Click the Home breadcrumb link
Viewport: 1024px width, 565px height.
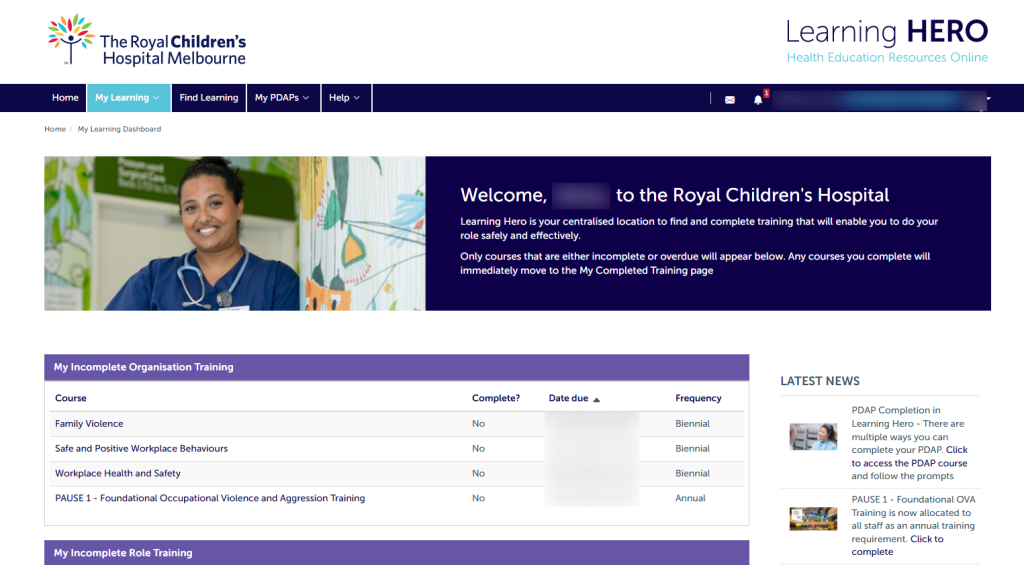[x=55, y=129]
